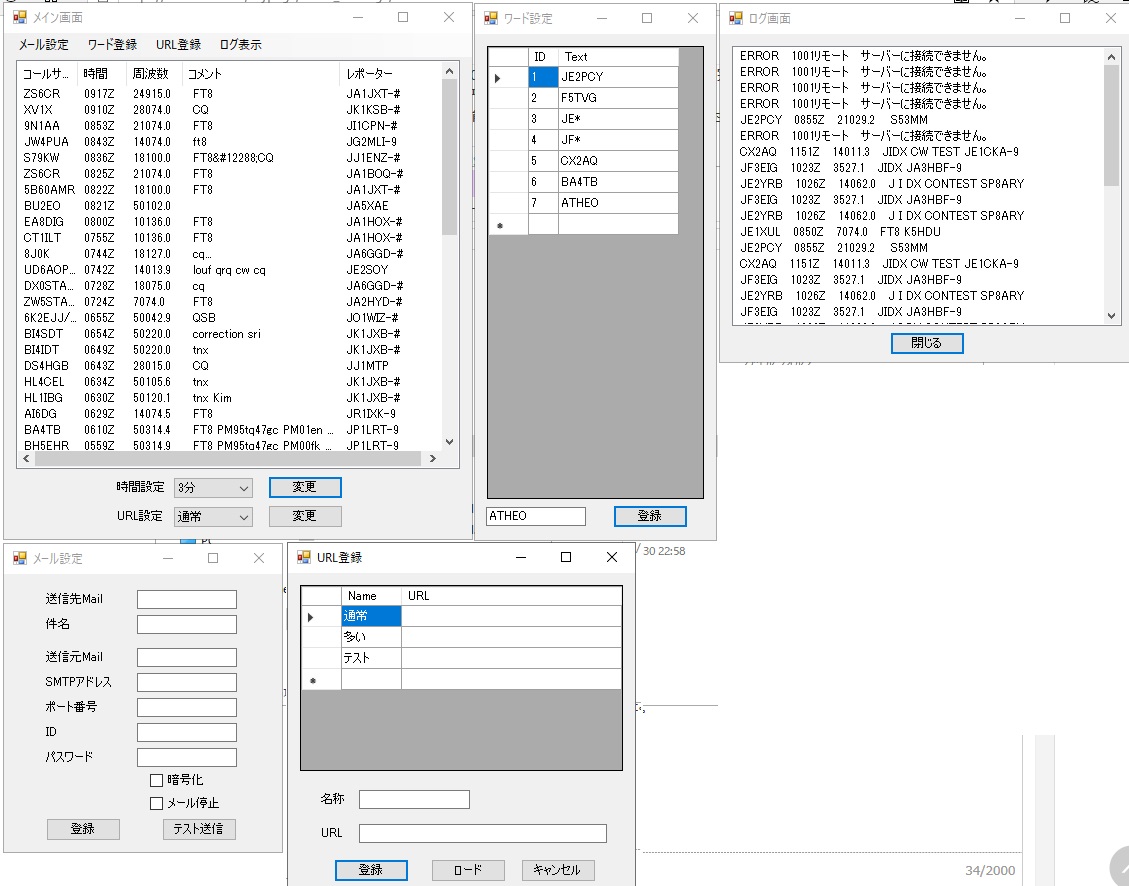The image size is (1129, 886).
Task: Click the ログ画面 window title icon
Action: click(736, 18)
